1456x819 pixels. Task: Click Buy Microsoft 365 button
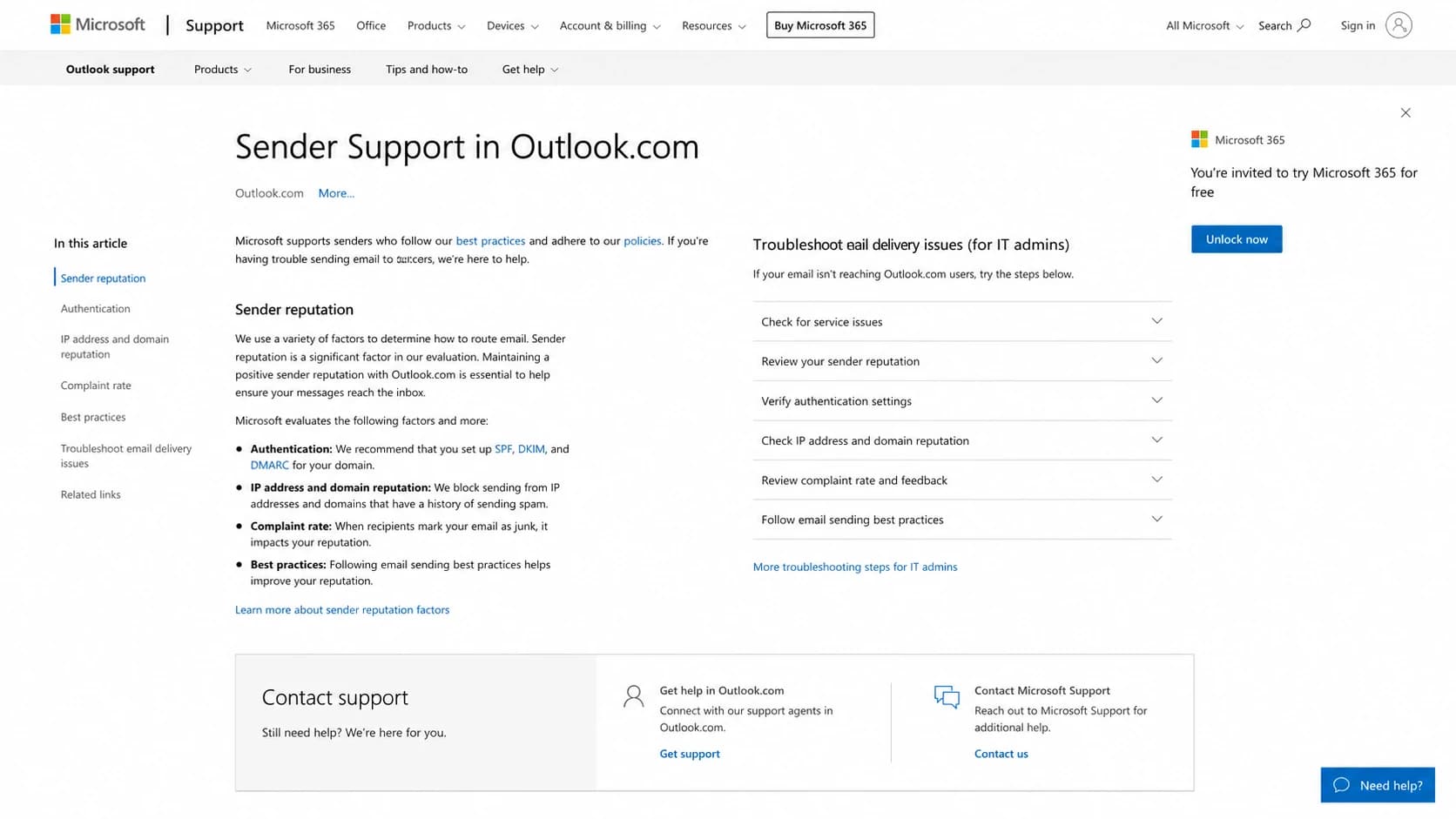pyautogui.click(x=820, y=25)
